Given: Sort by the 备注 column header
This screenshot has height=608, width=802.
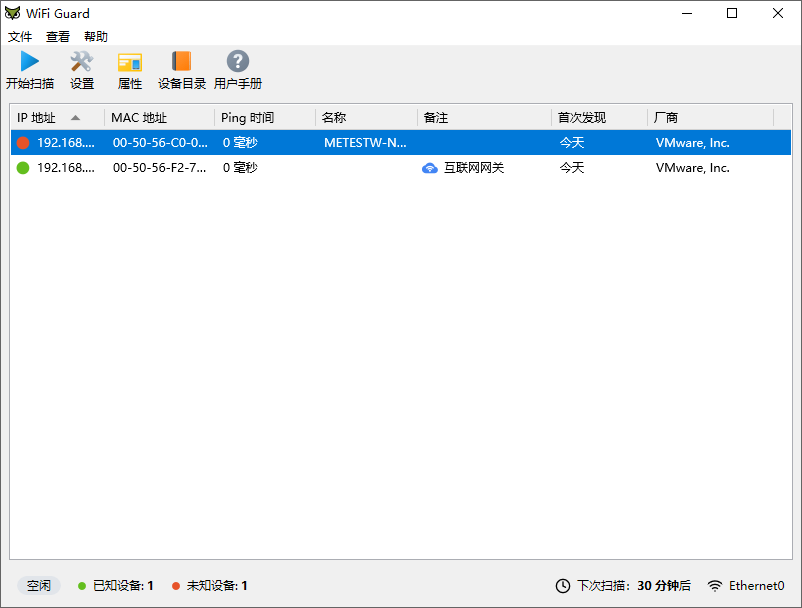Looking at the screenshot, I should point(484,118).
